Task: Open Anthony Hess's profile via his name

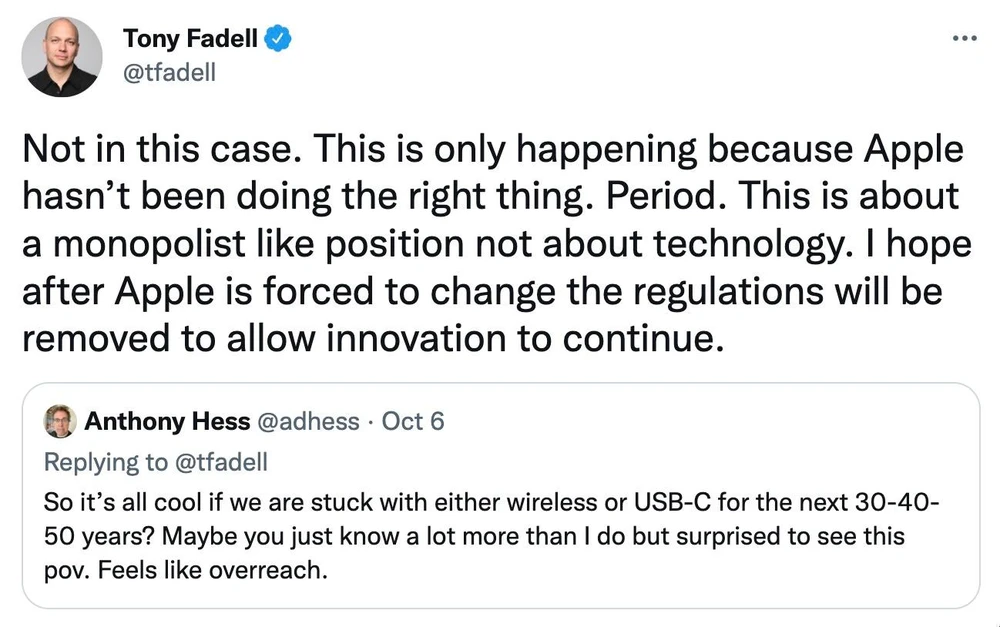Action: [x=167, y=421]
